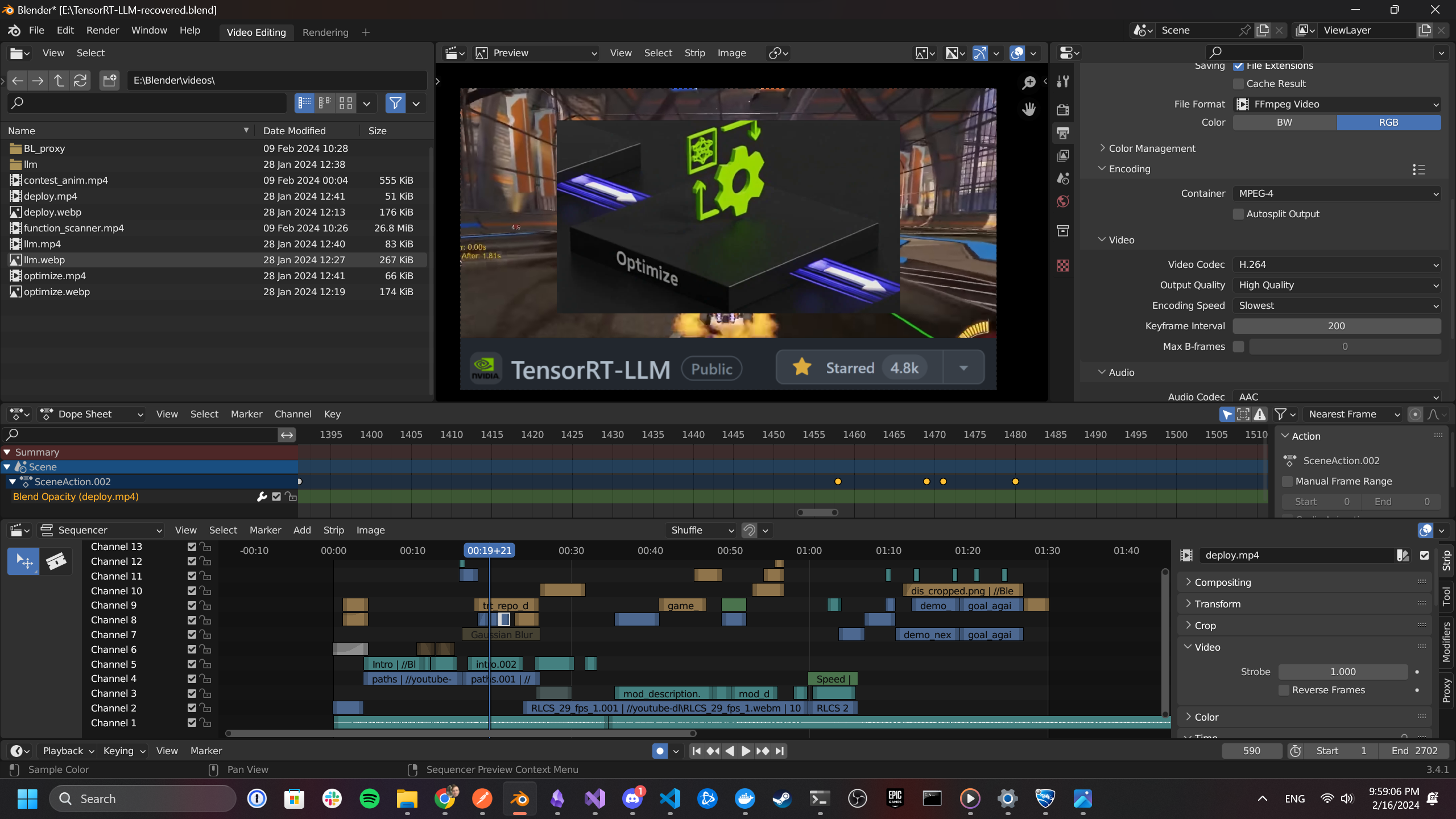Open Container MPEG-4 dropdown

[x=1337, y=193]
